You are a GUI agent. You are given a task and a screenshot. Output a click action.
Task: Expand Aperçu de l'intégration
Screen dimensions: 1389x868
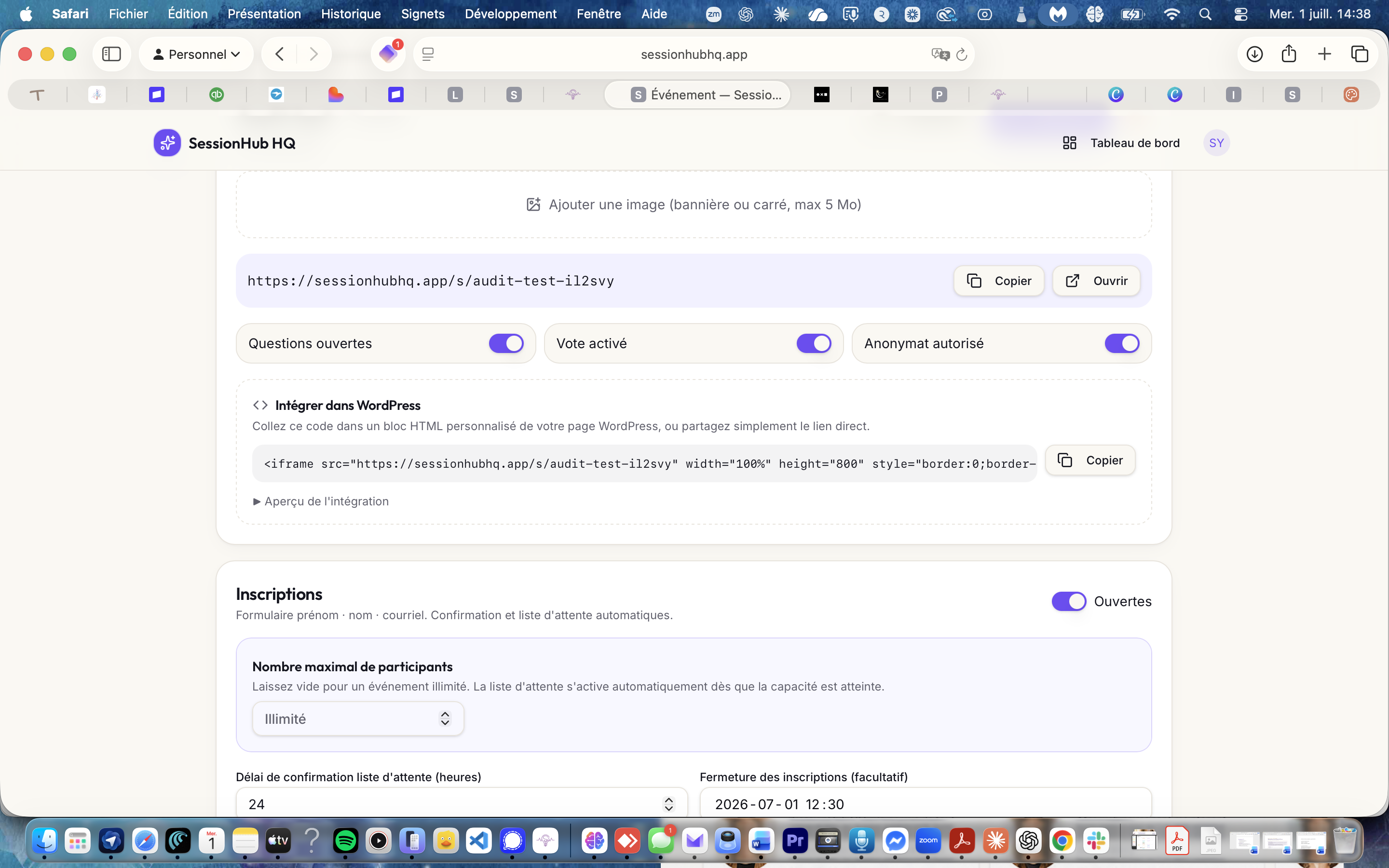(x=321, y=501)
